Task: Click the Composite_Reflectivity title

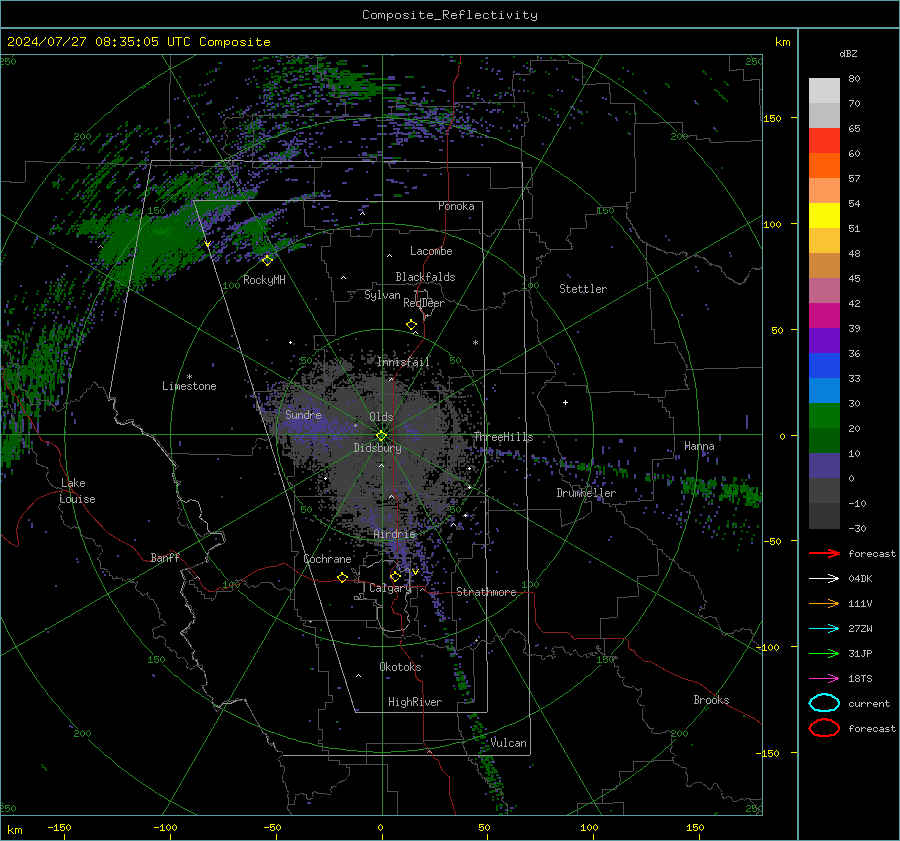Action: (x=449, y=15)
